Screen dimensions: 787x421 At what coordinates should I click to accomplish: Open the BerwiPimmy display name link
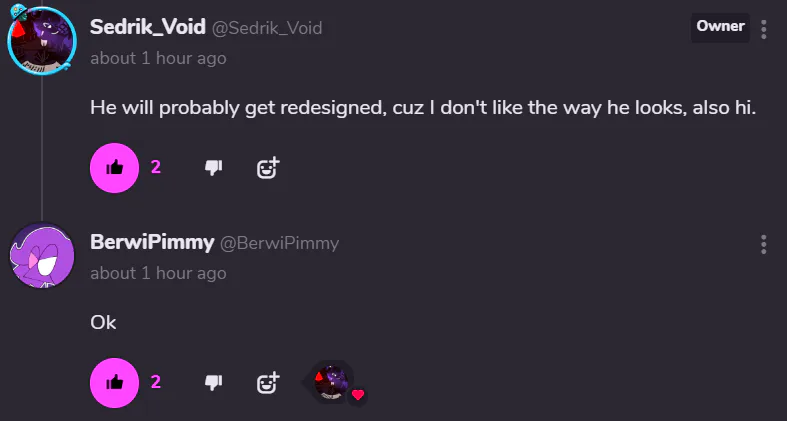tap(152, 242)
